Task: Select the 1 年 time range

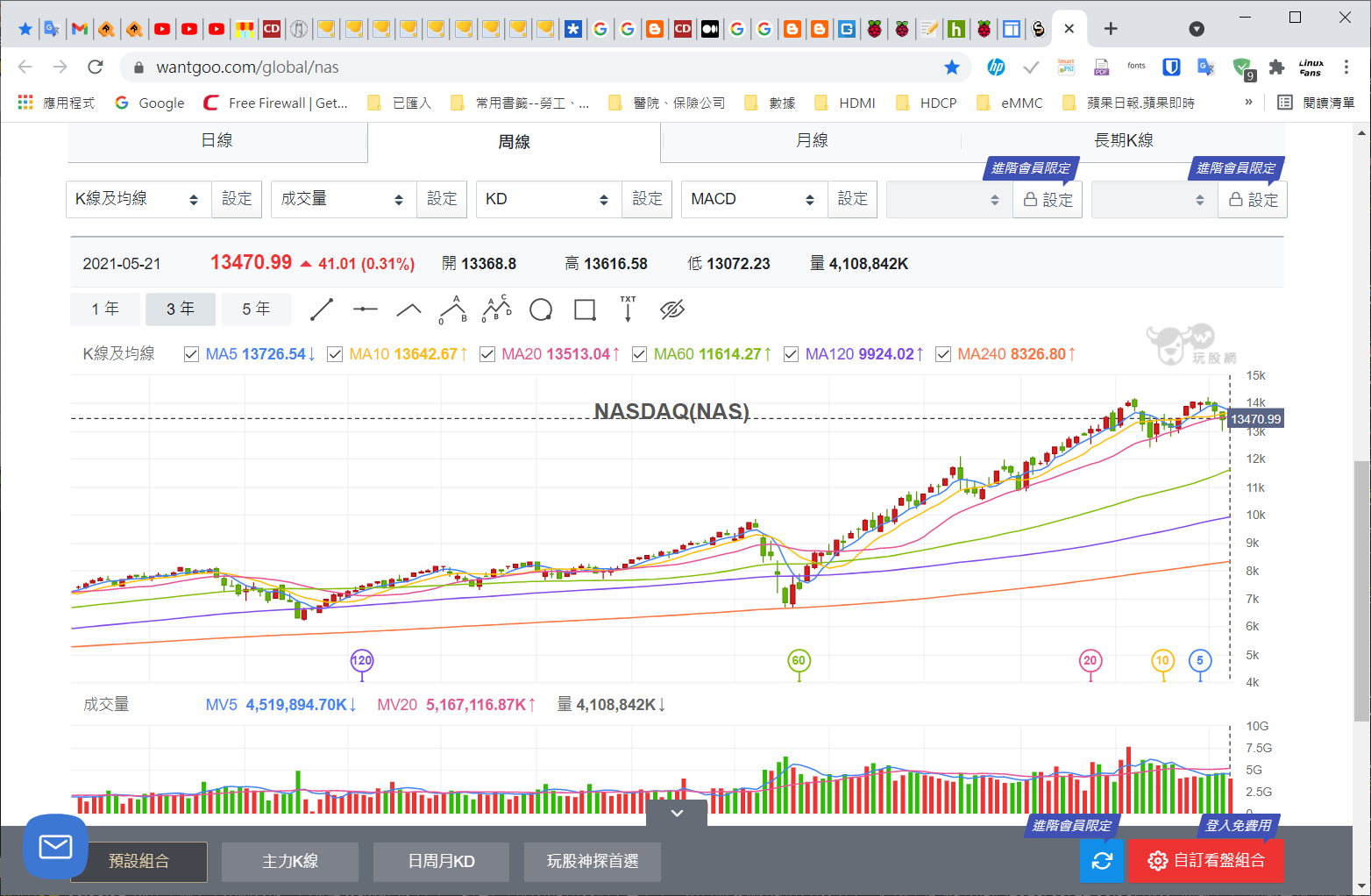Action: click(105, 309)
